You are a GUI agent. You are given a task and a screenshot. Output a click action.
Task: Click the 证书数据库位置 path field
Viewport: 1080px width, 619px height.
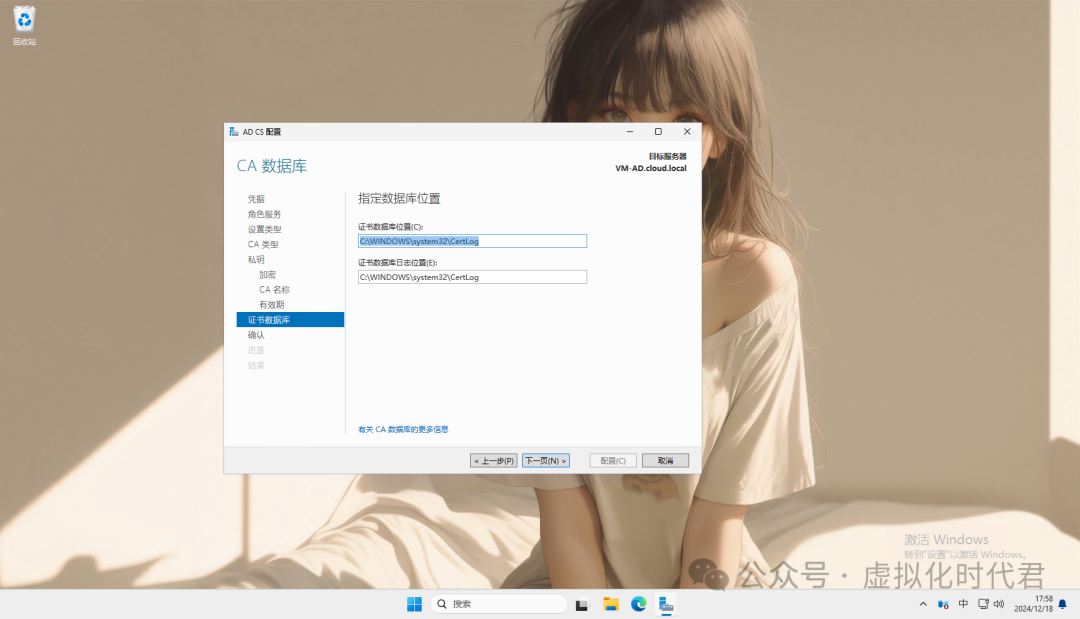pos(472,241)
